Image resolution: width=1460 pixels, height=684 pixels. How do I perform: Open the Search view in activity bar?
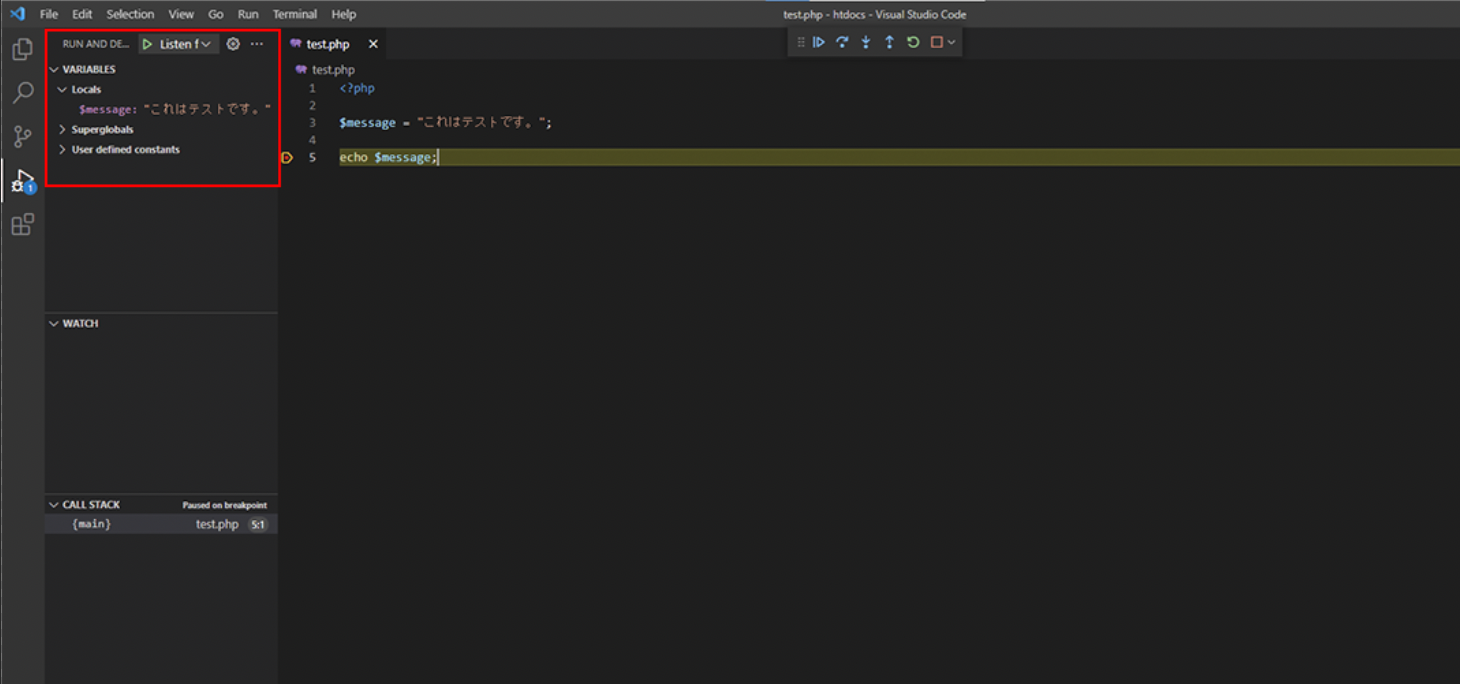point(22,93)
